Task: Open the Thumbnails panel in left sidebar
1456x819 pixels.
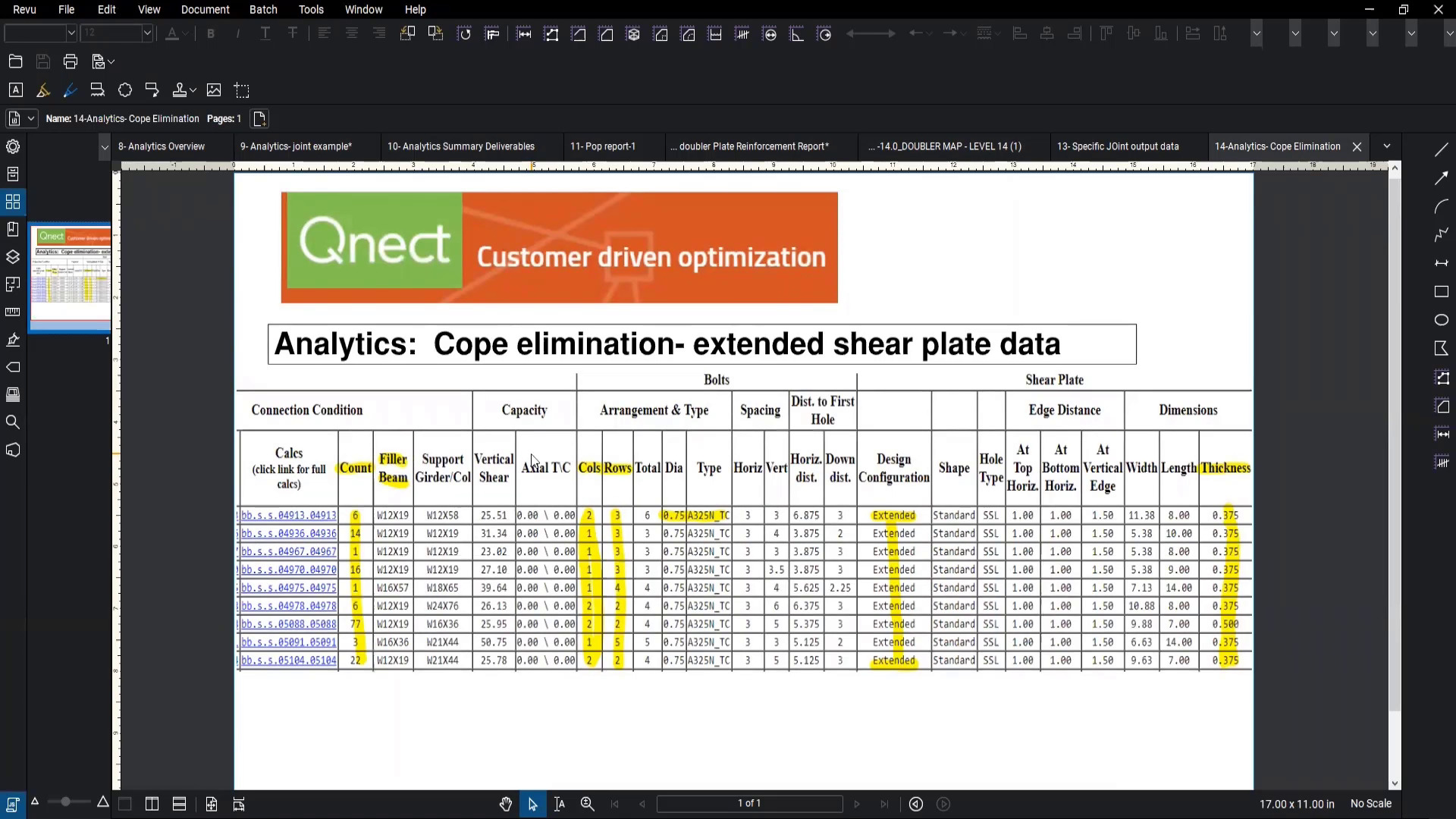Action: (13, 202)
